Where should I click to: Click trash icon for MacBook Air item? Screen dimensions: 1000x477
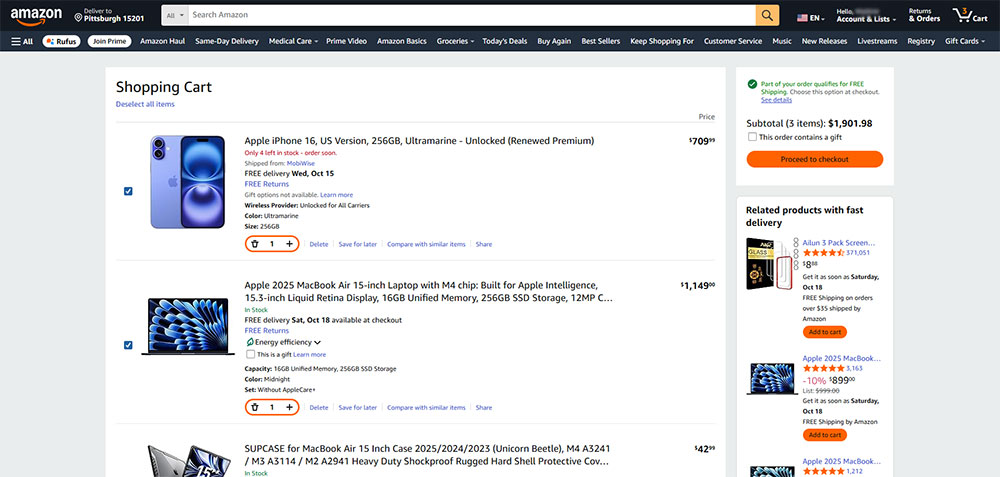255,407
